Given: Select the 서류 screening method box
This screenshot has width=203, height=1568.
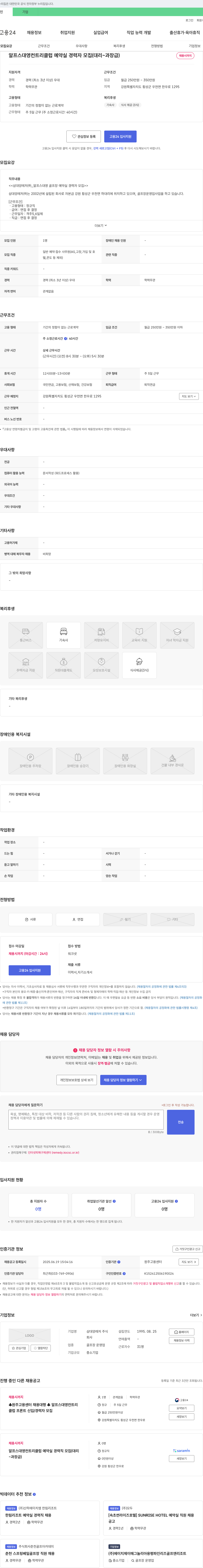Looking at the screenshot, I should coord(30,919).
